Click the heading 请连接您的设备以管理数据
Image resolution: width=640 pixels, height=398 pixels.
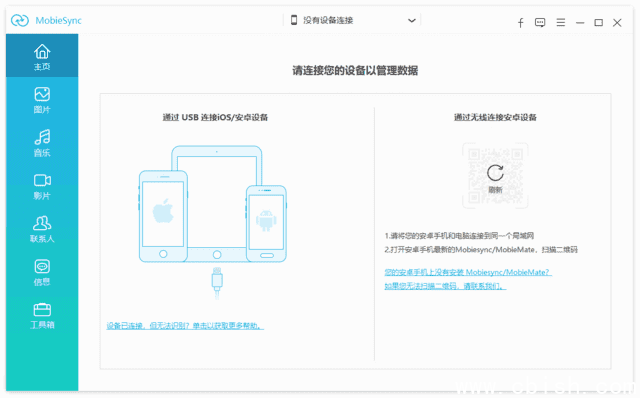click(x=355, y=71)
